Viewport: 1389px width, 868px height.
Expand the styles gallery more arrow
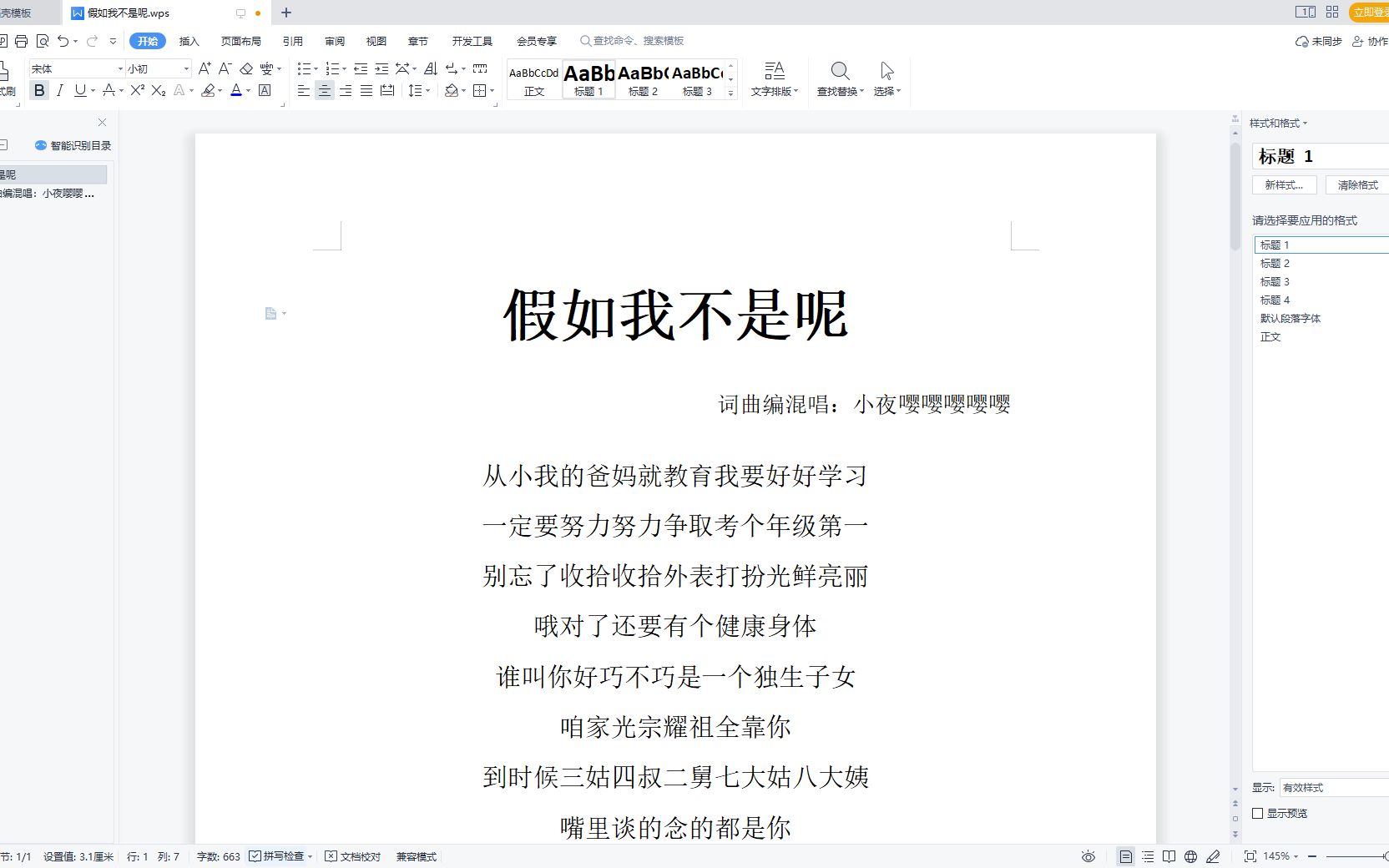[x=731, y=93]
